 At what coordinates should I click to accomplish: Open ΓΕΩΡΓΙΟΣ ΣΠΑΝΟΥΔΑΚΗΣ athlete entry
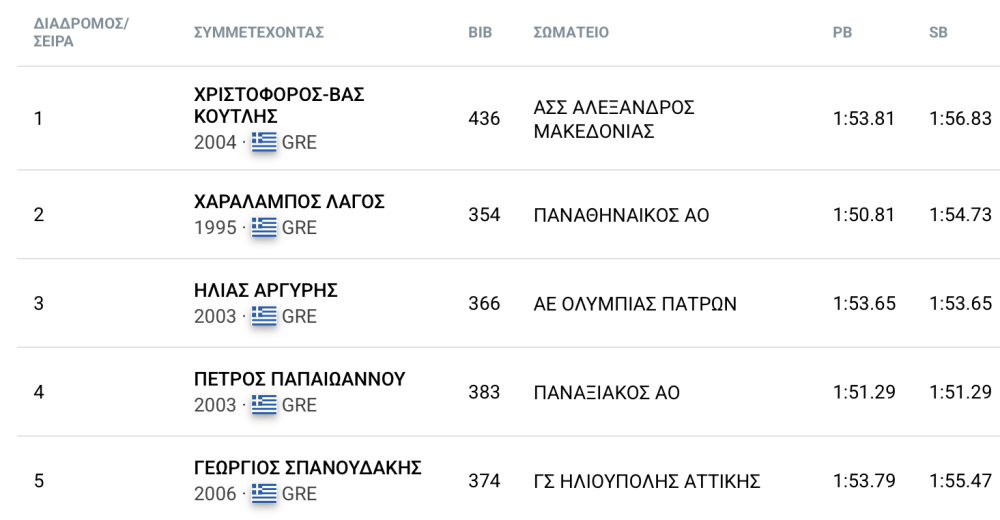307,468
